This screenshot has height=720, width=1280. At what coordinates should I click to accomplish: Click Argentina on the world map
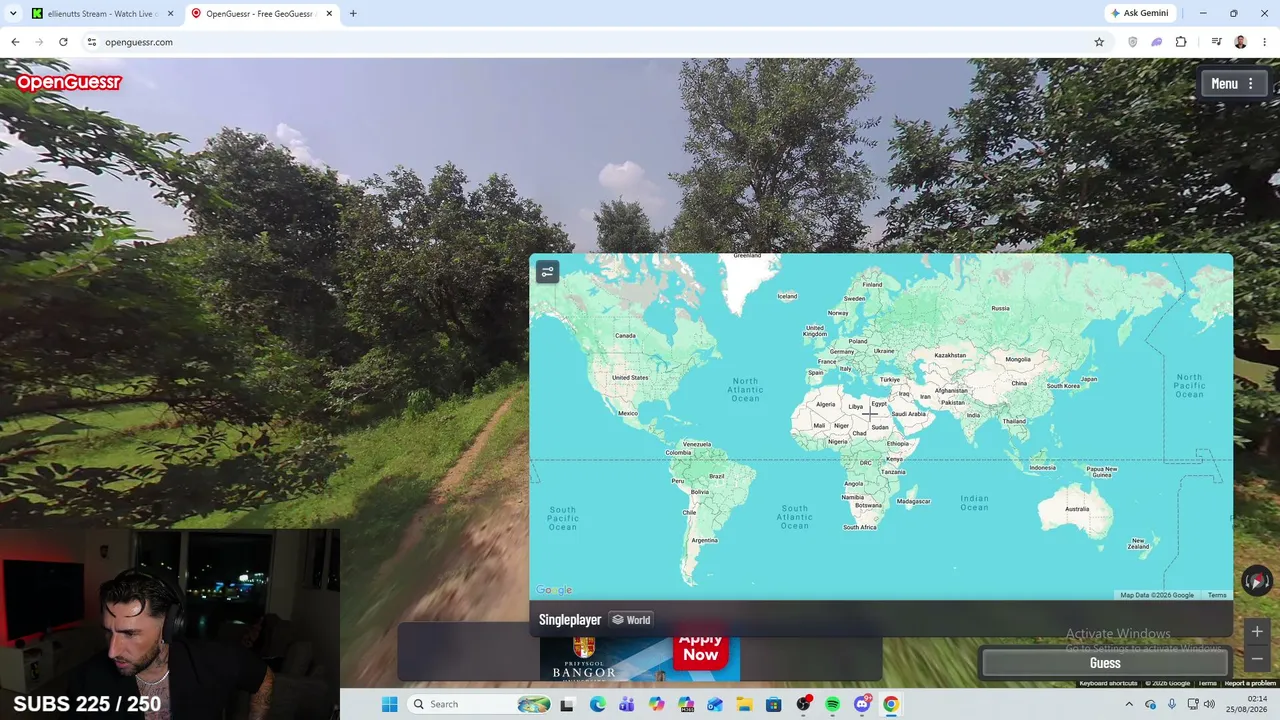[704, 540]
